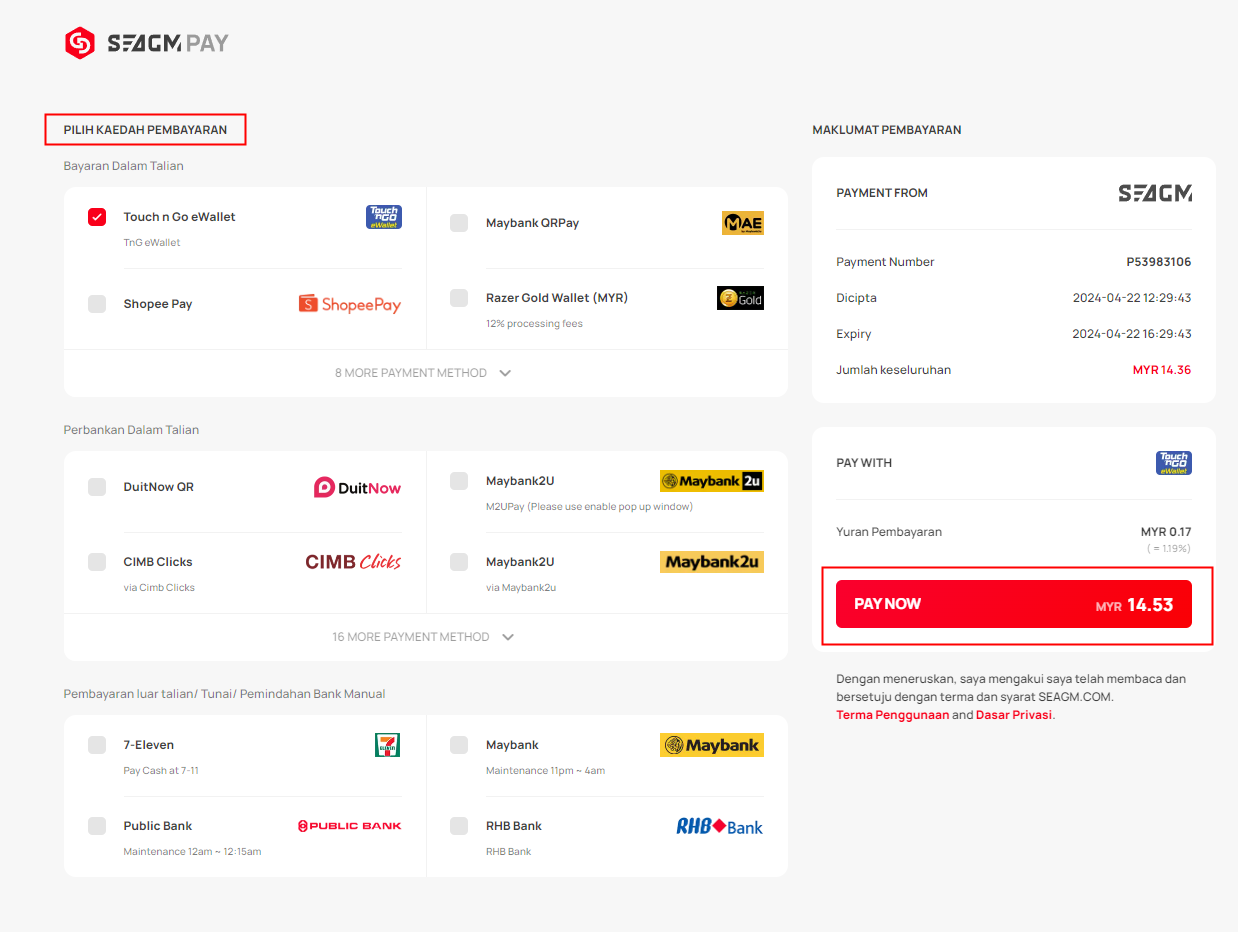Image resolution: width=1238 pixels, height=932 pixels.
Task: Click the 7-Eleven logo
Action: click(x=388, y=745)
